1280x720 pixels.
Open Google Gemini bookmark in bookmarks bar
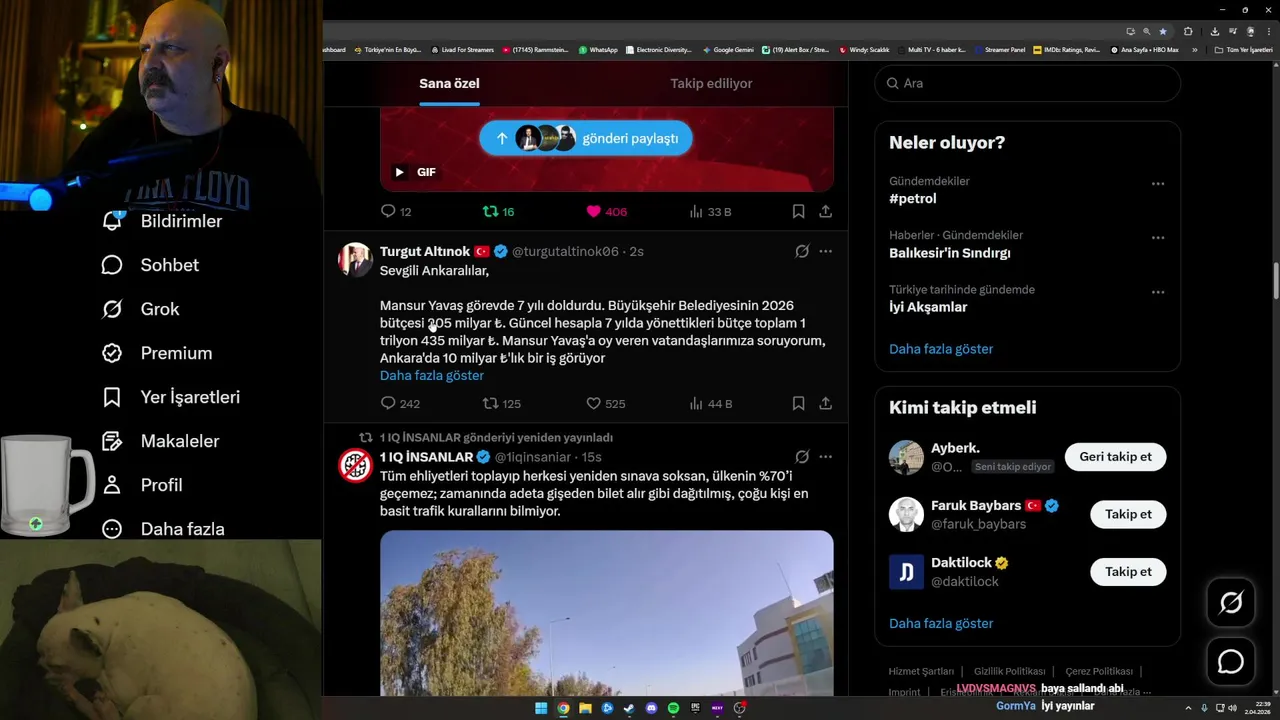[728, 50]
